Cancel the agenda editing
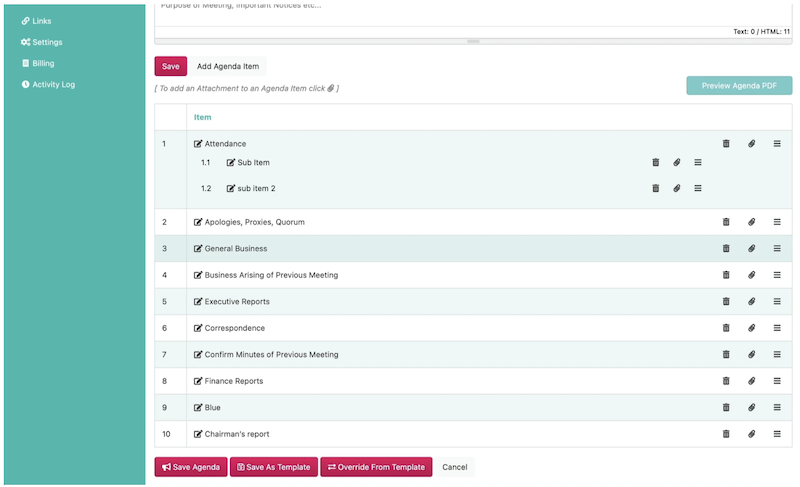Screen dimensions: 800x487 [x=455, y=467]
